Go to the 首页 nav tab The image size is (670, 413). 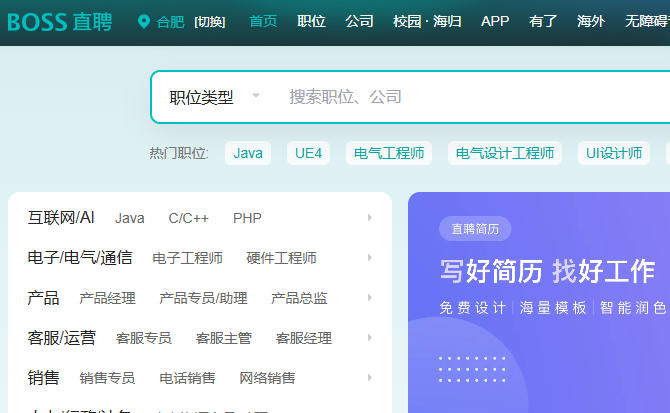(263, 22)
